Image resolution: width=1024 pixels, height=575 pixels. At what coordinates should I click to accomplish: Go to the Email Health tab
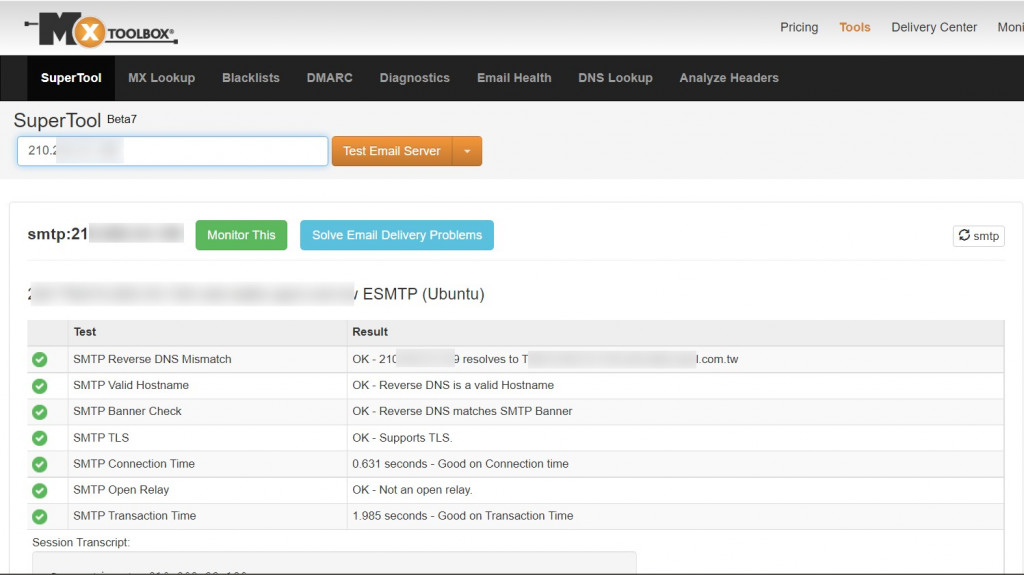pos(514,78)
